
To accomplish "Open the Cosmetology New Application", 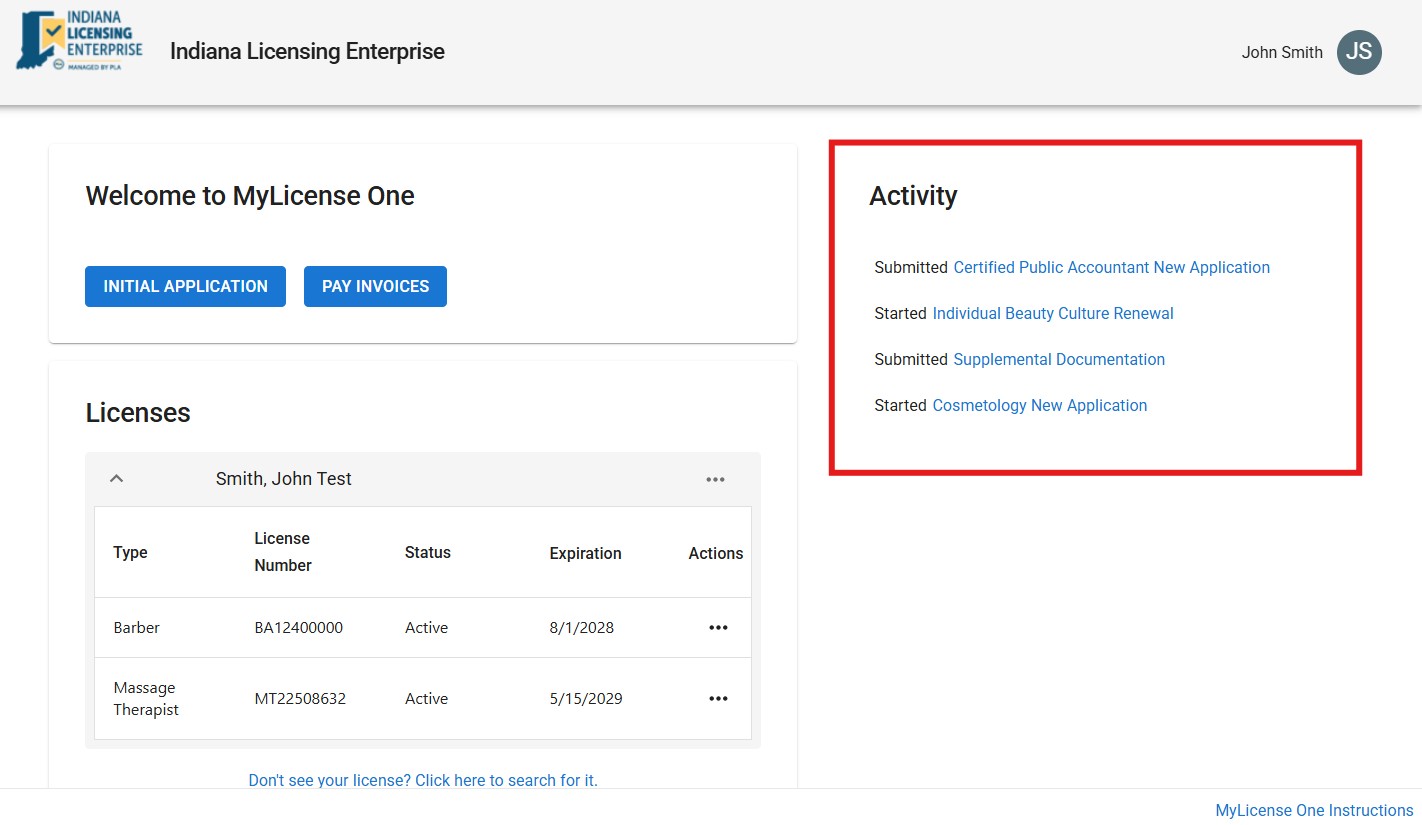I will (x=1040, y=405).
